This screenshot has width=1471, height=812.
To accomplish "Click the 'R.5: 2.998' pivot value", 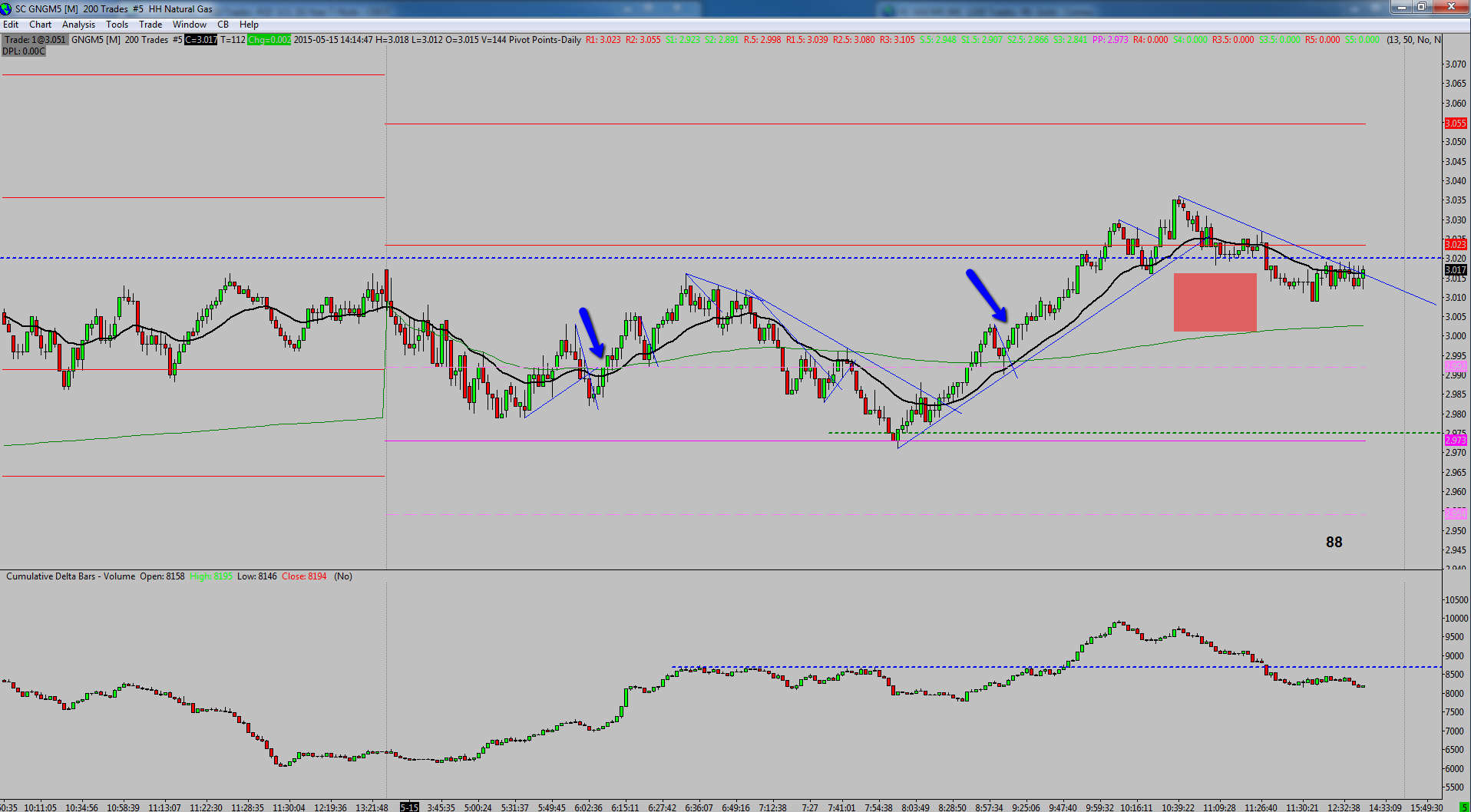I will tap(762, 40).
